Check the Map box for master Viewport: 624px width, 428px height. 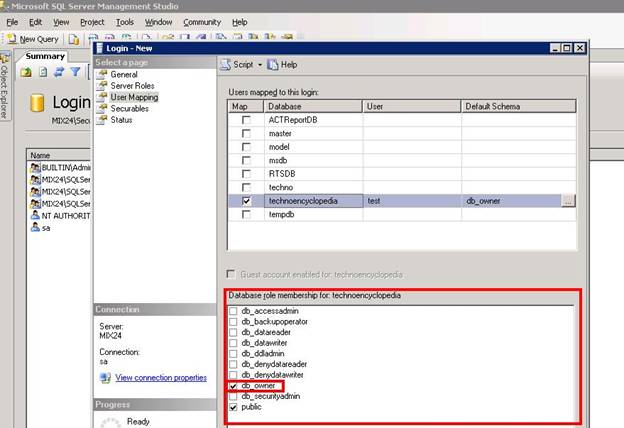(246, 133)
